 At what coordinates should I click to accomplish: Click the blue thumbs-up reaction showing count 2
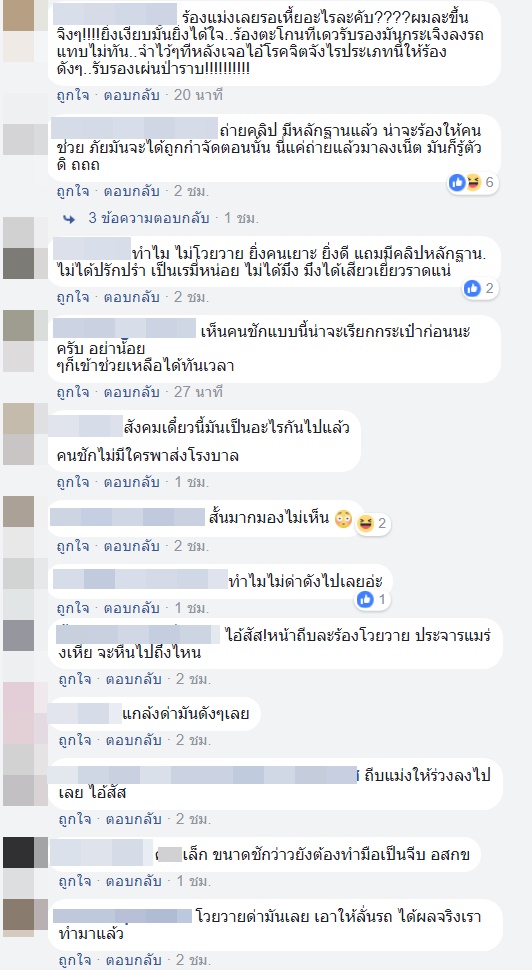[472, 288]
